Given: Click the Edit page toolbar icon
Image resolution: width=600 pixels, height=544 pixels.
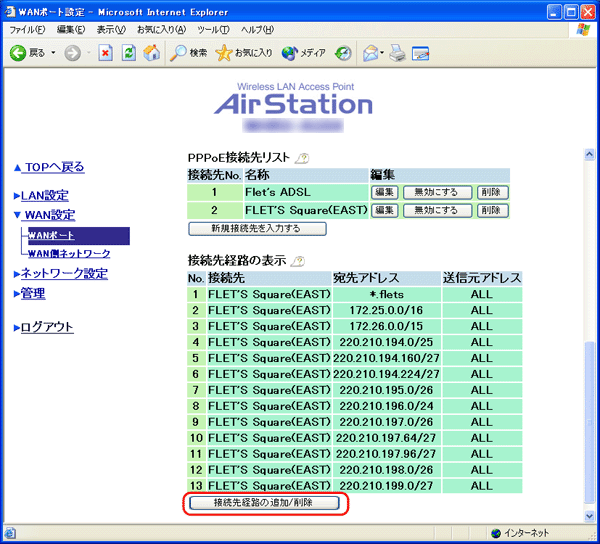Looking at the screenshot, I should 421,53.
